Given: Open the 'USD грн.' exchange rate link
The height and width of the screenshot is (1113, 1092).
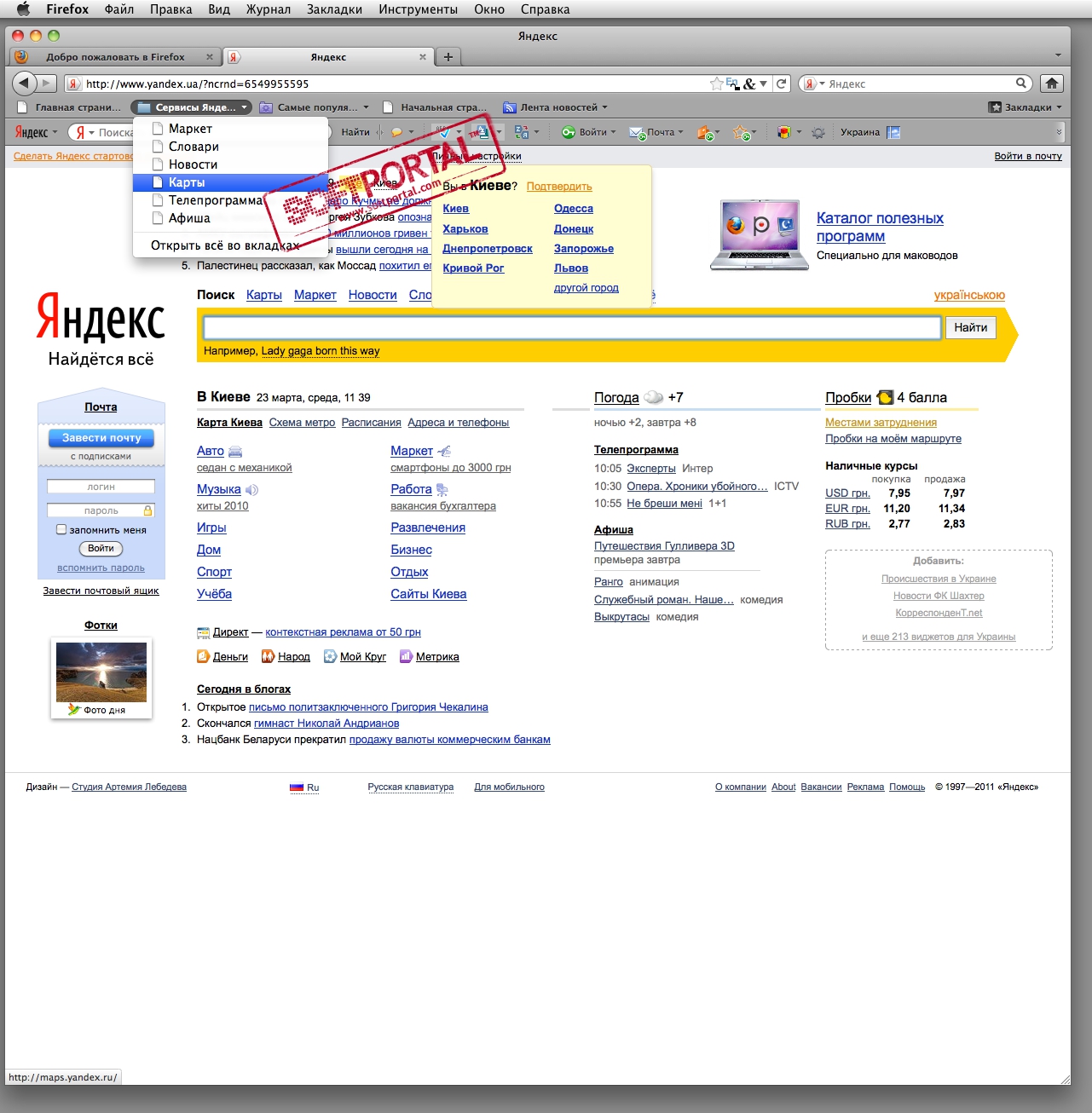Looking at the screenshot, I should [x=847, y=493].
